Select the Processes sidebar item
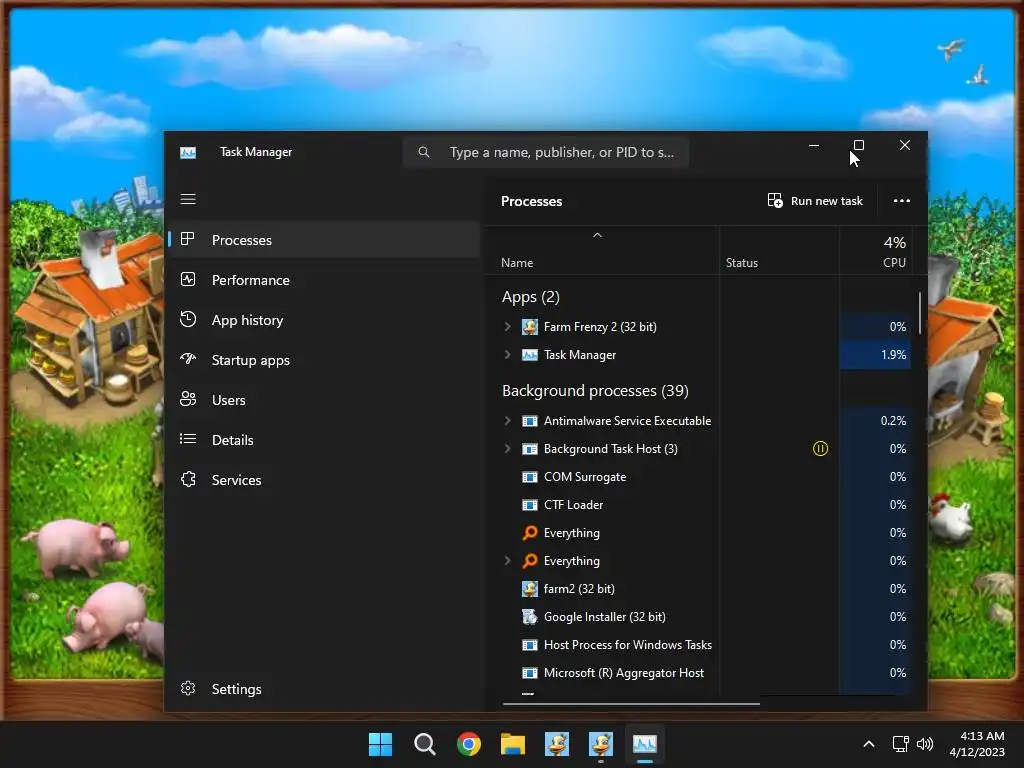 pos(325,240)
